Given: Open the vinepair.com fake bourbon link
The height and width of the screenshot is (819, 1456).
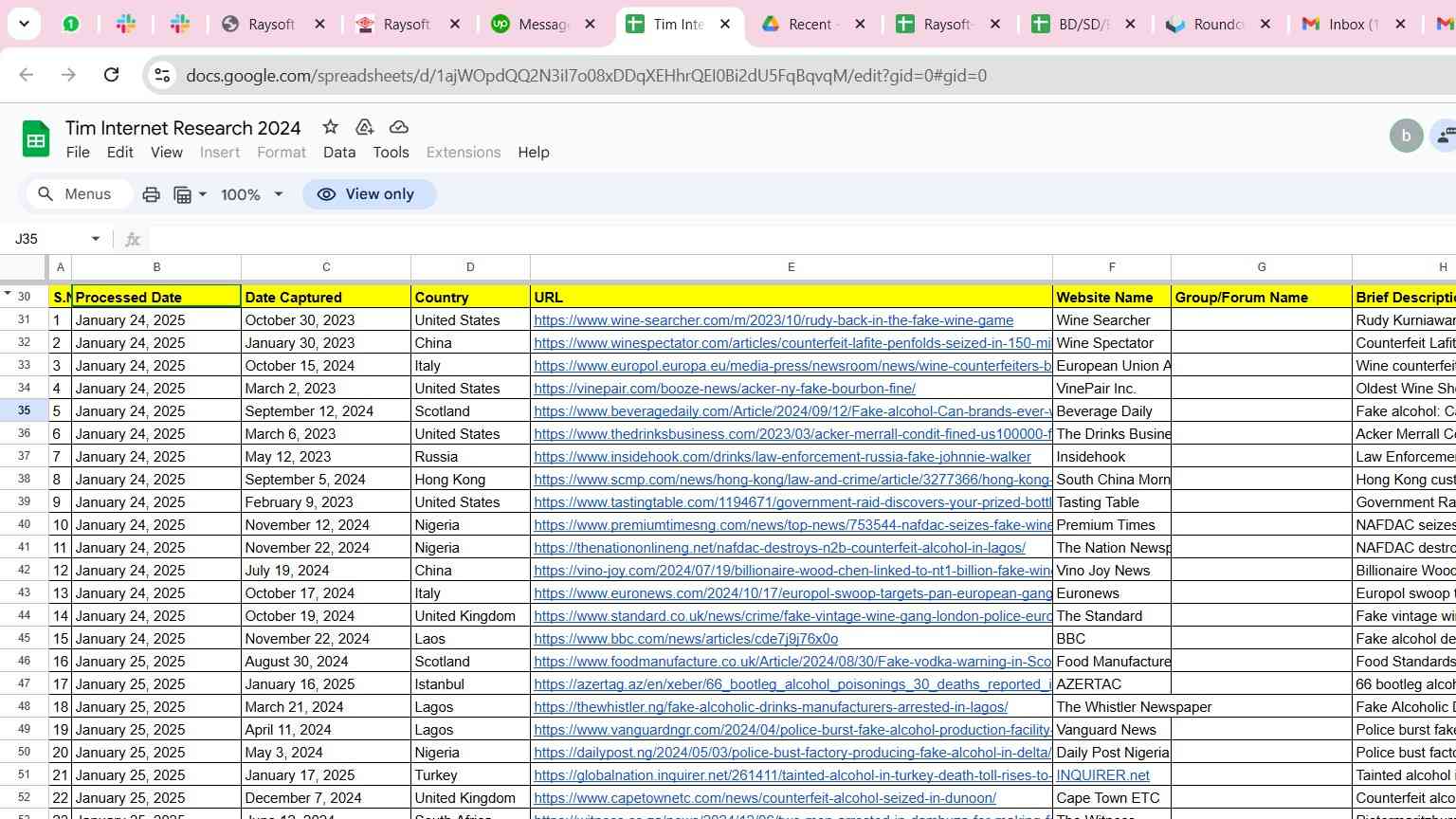Looking at the screenshot, I should coord(724,389).
